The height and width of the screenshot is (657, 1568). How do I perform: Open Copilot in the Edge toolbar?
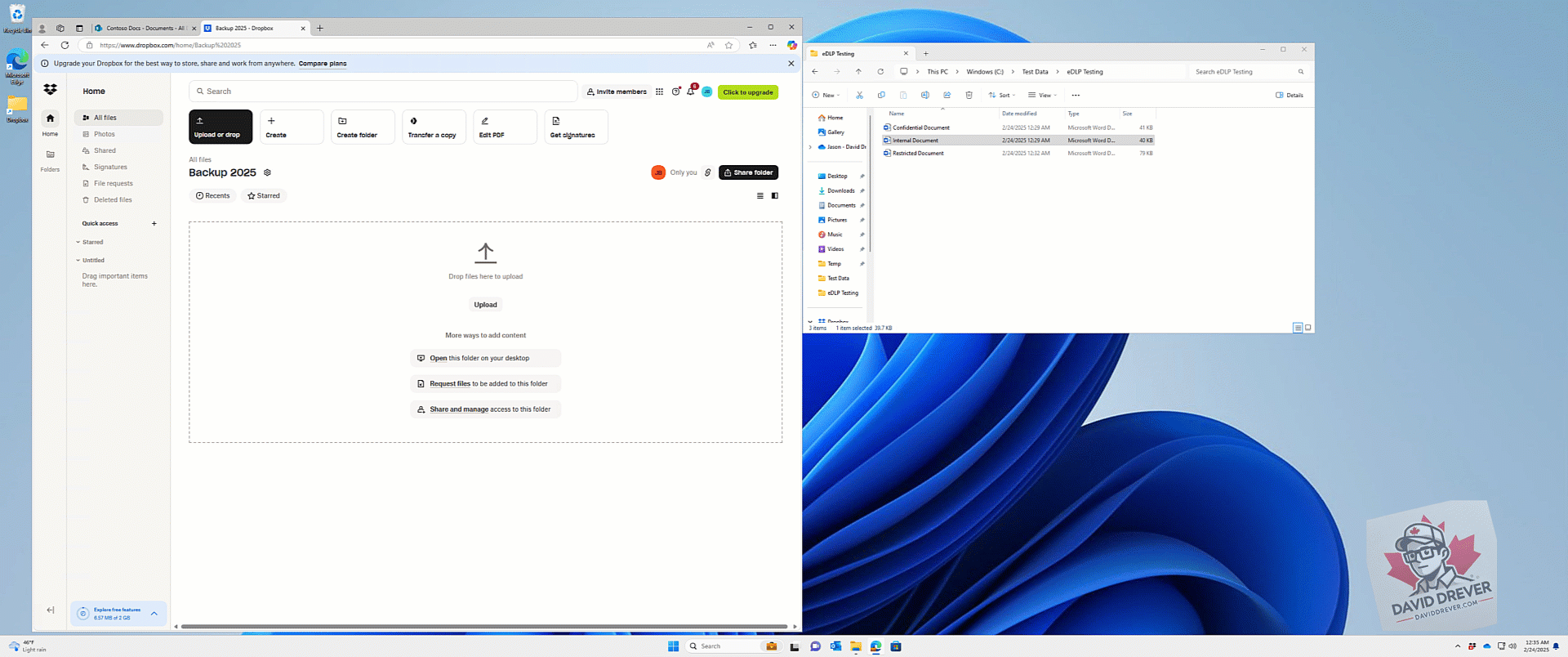pos(791,45)
